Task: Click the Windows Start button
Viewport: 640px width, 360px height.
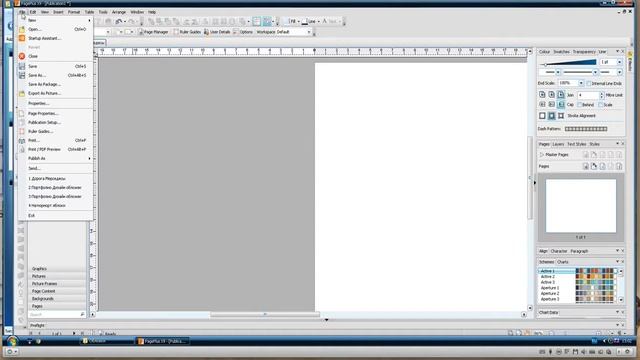Action: (x=12, y=341)
